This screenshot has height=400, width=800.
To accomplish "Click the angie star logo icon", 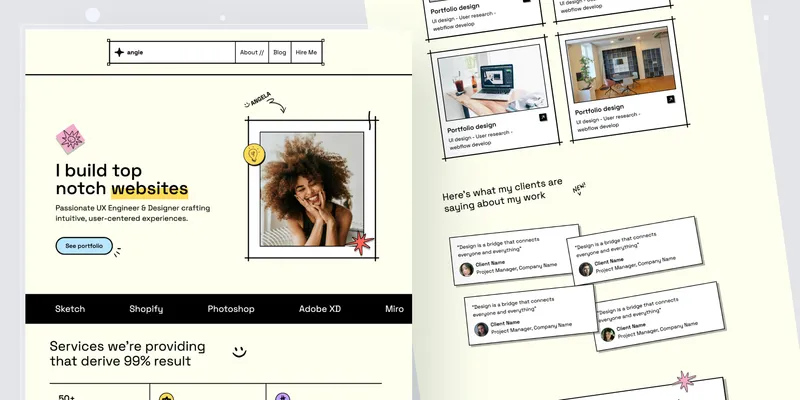I will [119, 52].
